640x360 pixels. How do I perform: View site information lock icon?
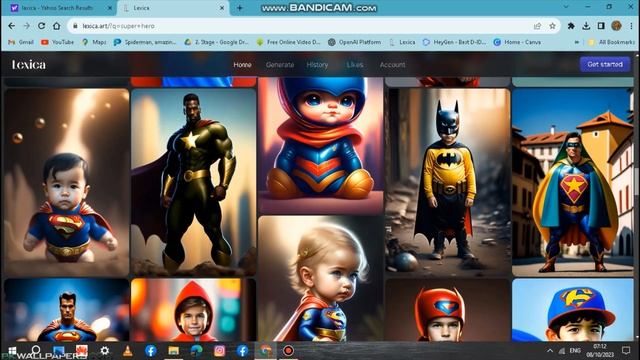(75, 26)
